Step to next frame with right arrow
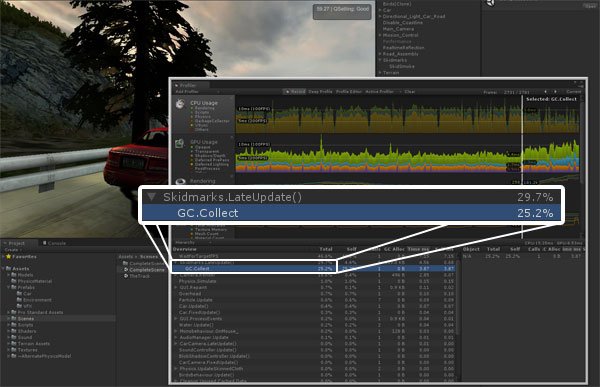 (x=555, y=91)
